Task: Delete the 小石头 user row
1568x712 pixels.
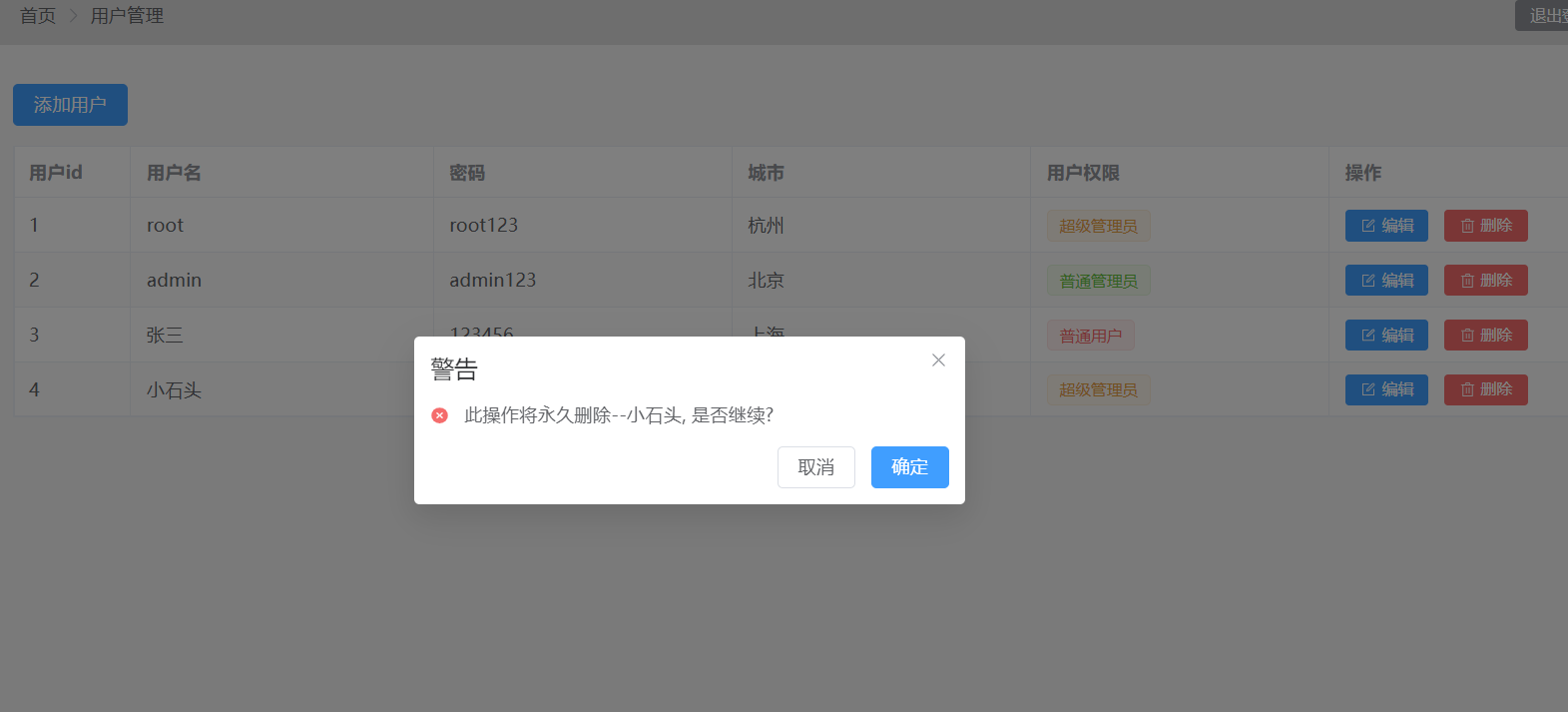Action: pyautogui.click(x=1485, y=389)
